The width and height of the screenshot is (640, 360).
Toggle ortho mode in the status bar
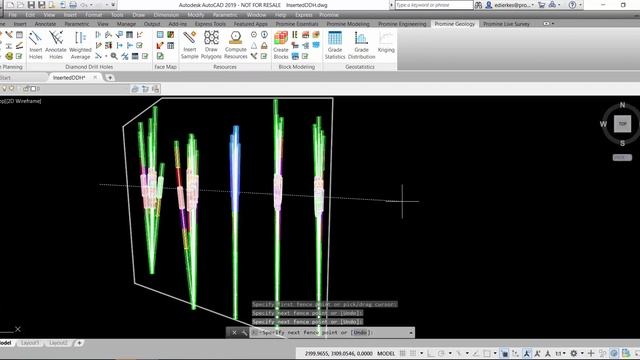431,353
